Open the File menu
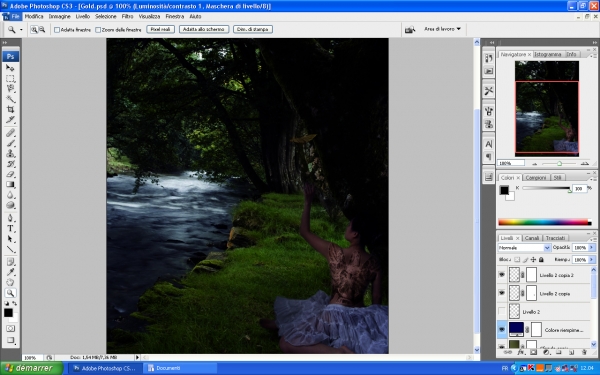The height and width of the screenshot is (375, 600). [x=15, y=16]
